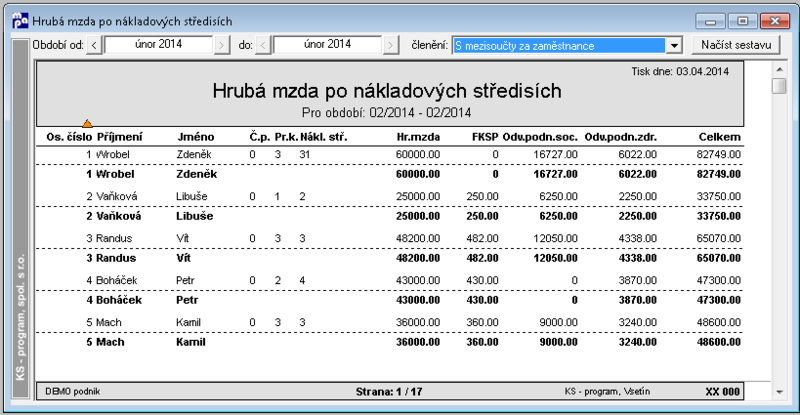This screenshot has width=800, height=415.
Task: Click non-bold social value 12050.00
Action: [556, 238]
